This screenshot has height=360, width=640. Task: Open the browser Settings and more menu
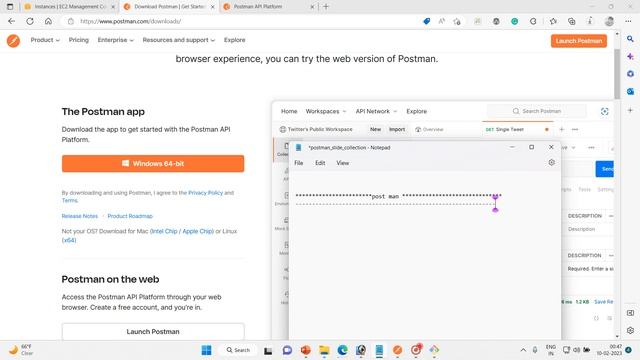pyautogui.click(x=628, y=21)
